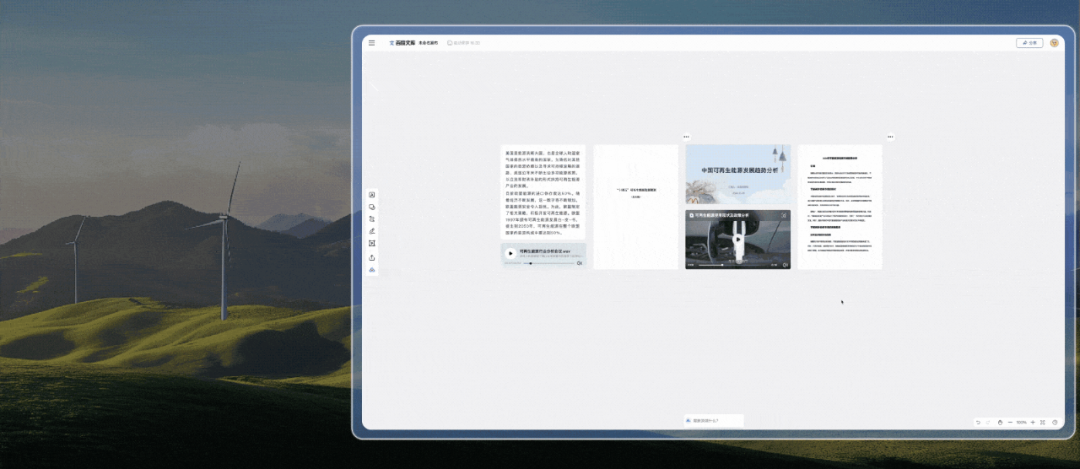
Task: Click the blue AI assistant icon in left toolbar
Action: [372, 270]
